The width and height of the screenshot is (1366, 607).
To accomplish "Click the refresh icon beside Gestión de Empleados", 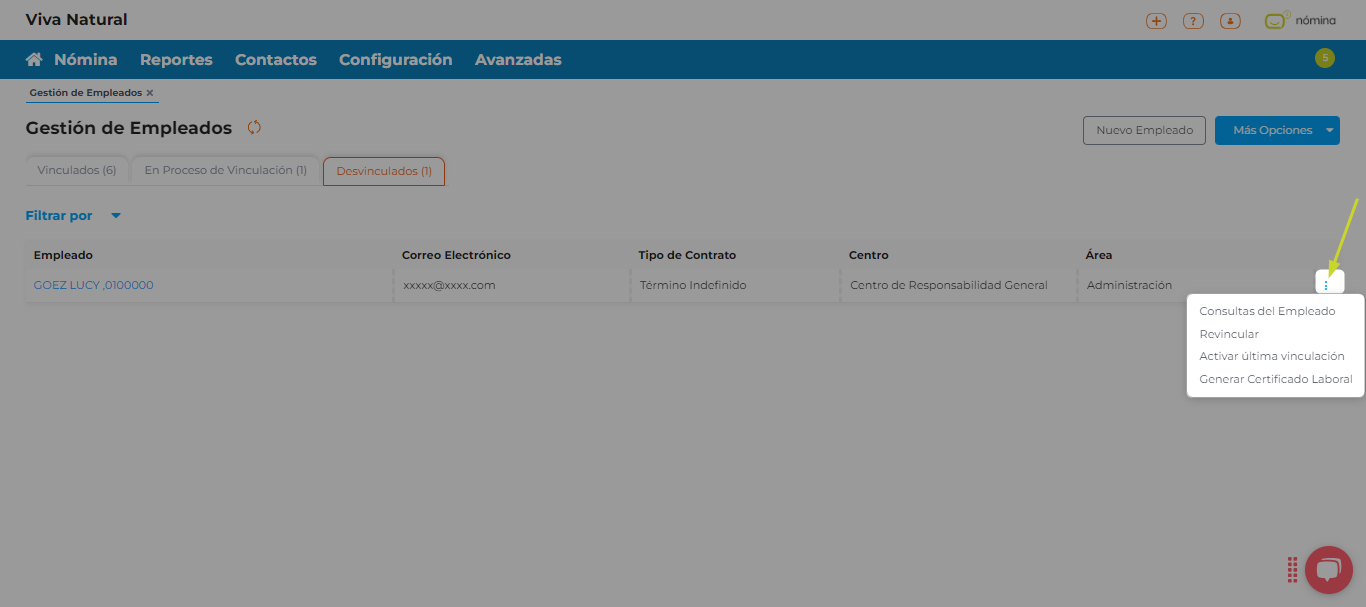I will click(x=254, y=127).
